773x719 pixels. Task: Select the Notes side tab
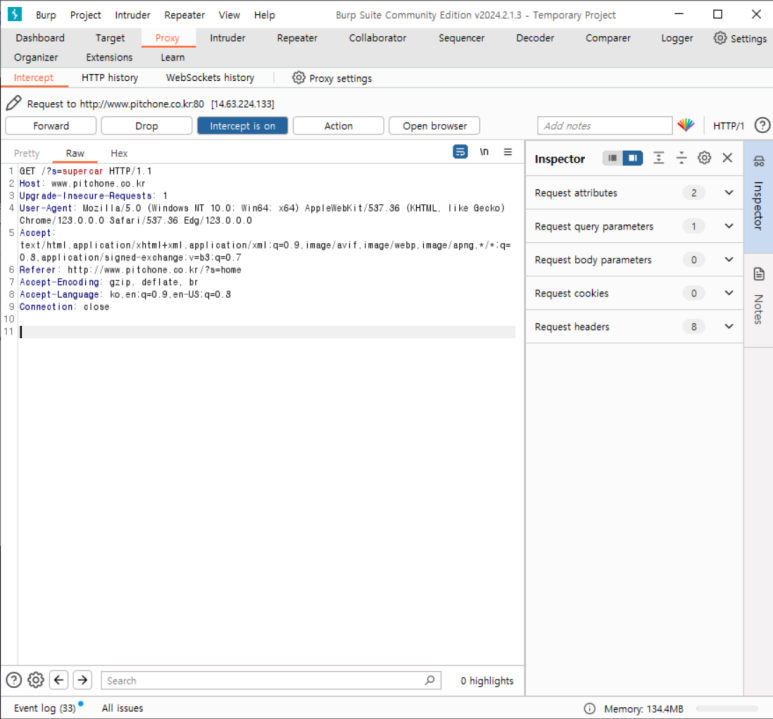point(758,300)
